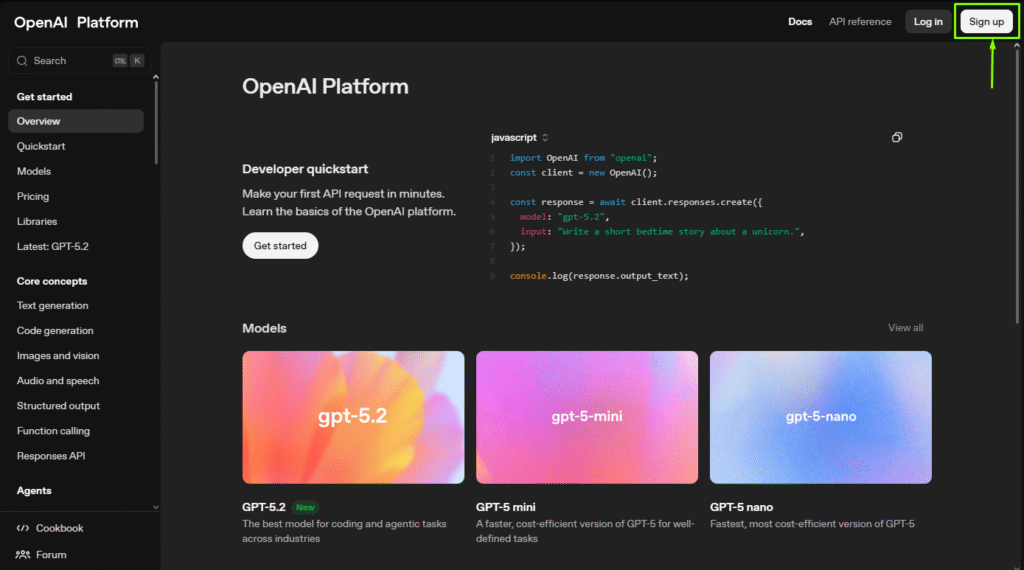Viewport: 1024px width, 570px height.
Task: Open Libraries in sidebar
Action: pos(37,221)
